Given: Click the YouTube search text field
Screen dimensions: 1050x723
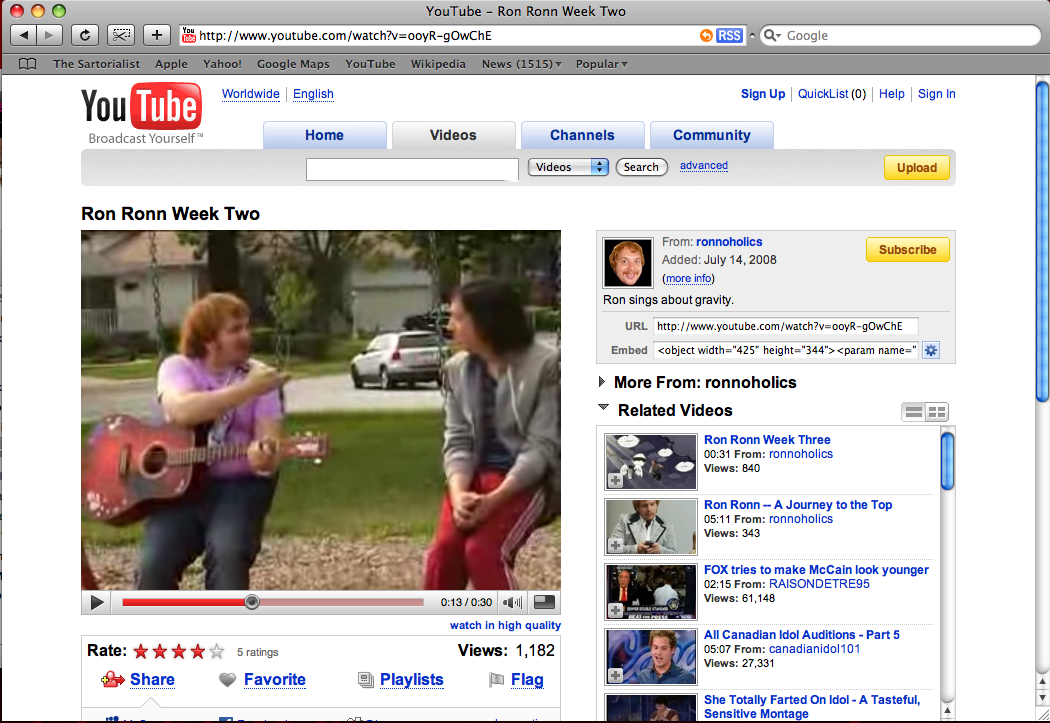Looking at the screenshot, I should click(412, 169).
